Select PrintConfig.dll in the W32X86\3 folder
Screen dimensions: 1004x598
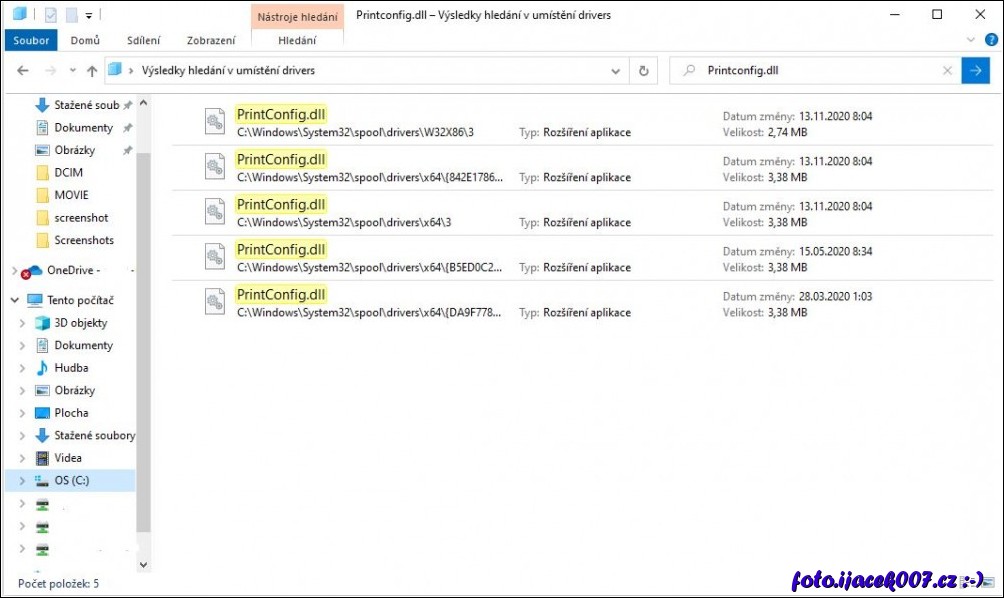tap(281, 113)
